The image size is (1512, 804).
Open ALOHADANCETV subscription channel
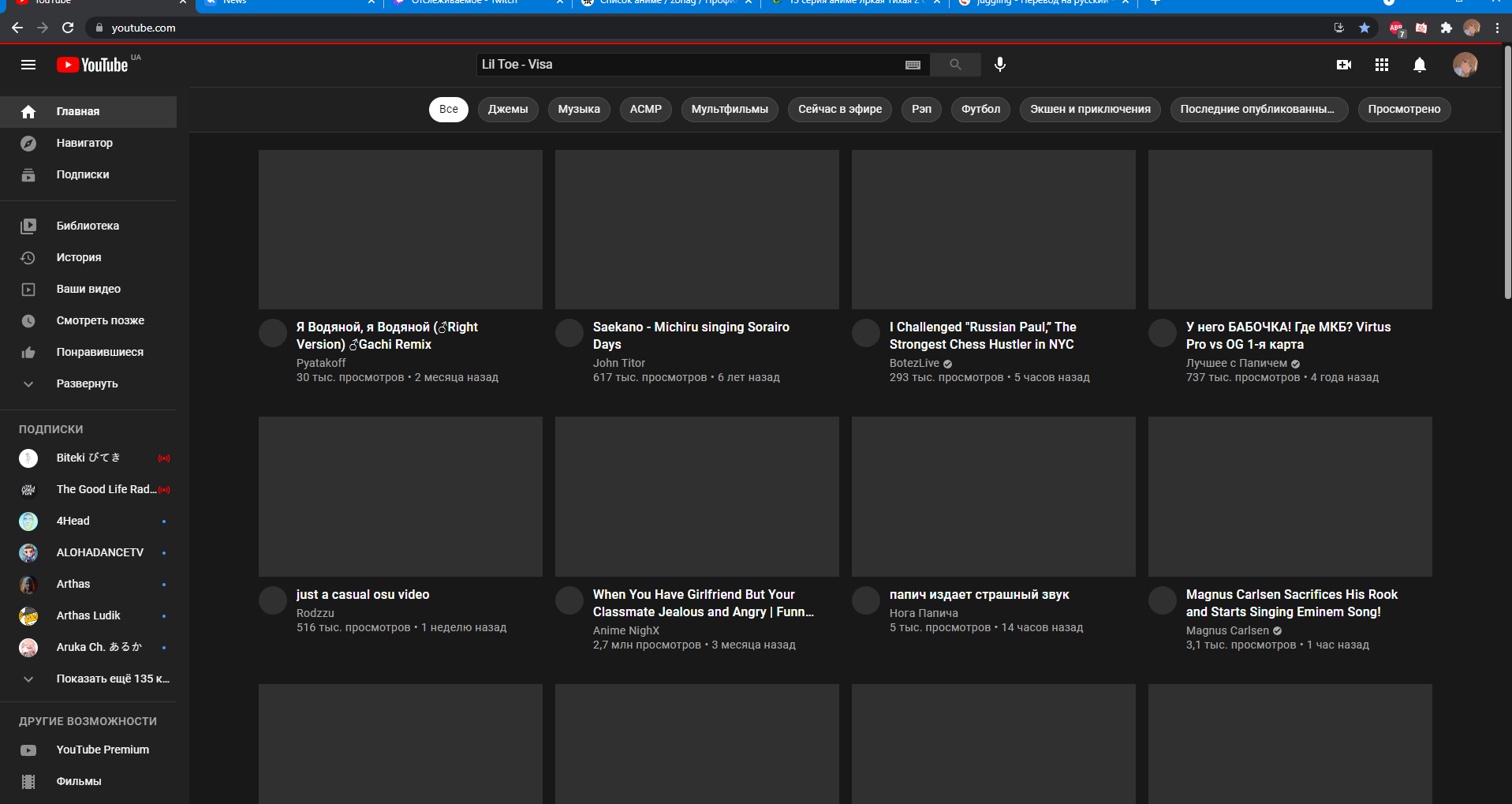coord(88,552)
